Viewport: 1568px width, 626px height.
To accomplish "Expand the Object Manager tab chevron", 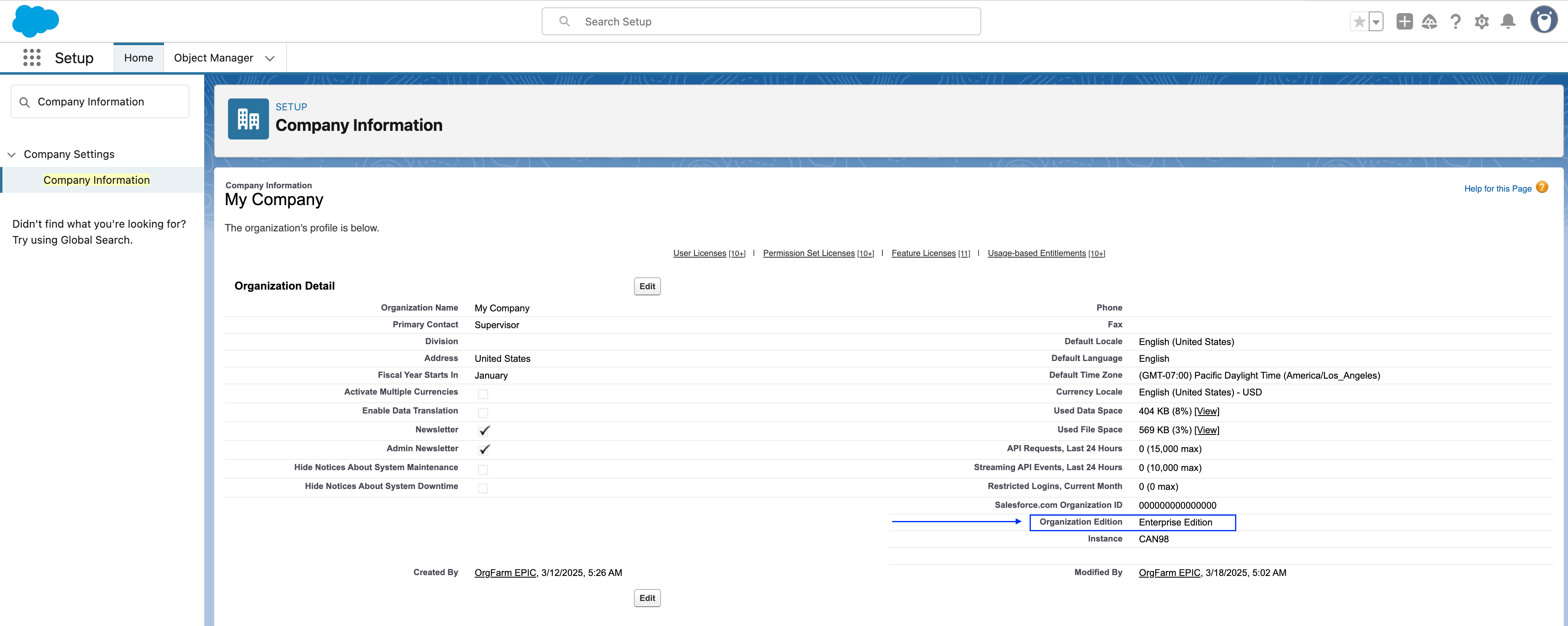I will [x=270, y=59].
